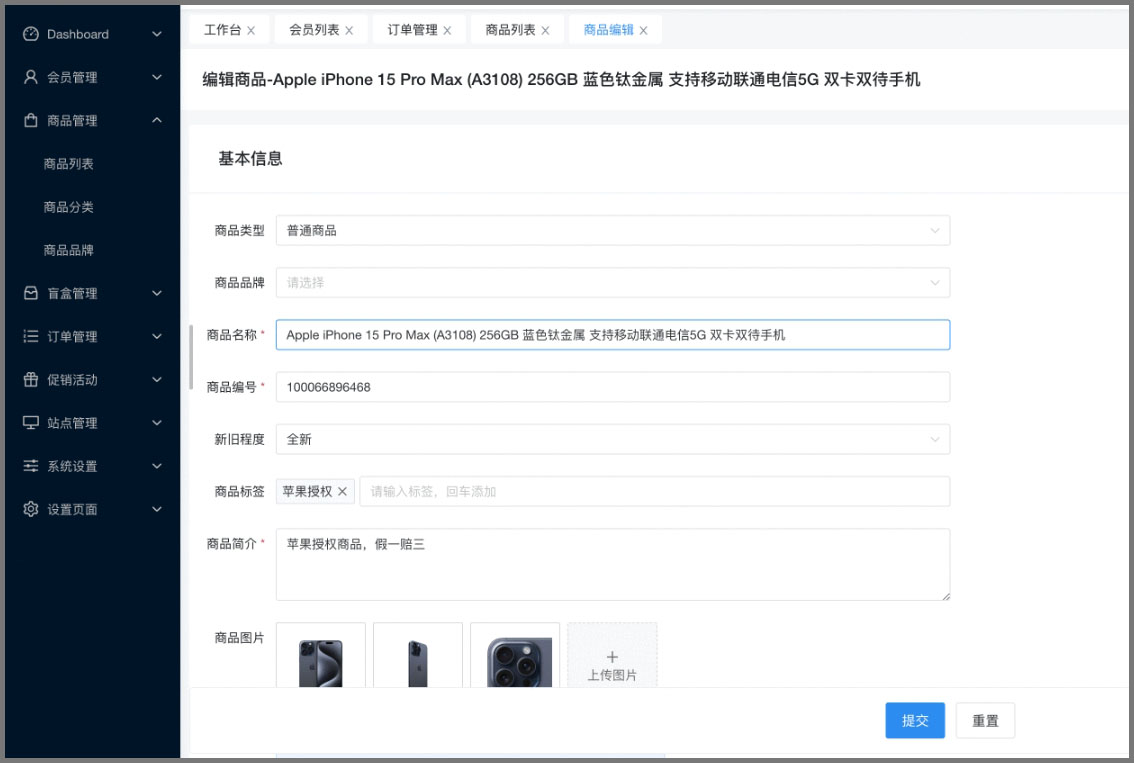Remove the 苹果授权 tag
1134x763 pixels.
click(342, 491)
